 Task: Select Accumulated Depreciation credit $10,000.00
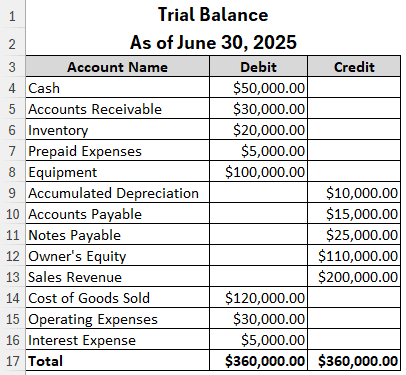tap(354, 193)
